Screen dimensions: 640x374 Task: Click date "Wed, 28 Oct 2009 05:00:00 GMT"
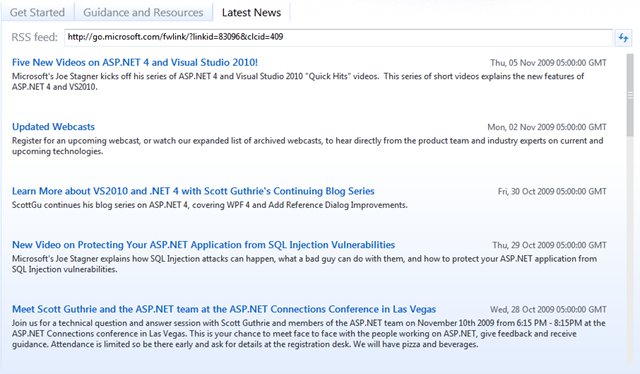click(548, 309)
